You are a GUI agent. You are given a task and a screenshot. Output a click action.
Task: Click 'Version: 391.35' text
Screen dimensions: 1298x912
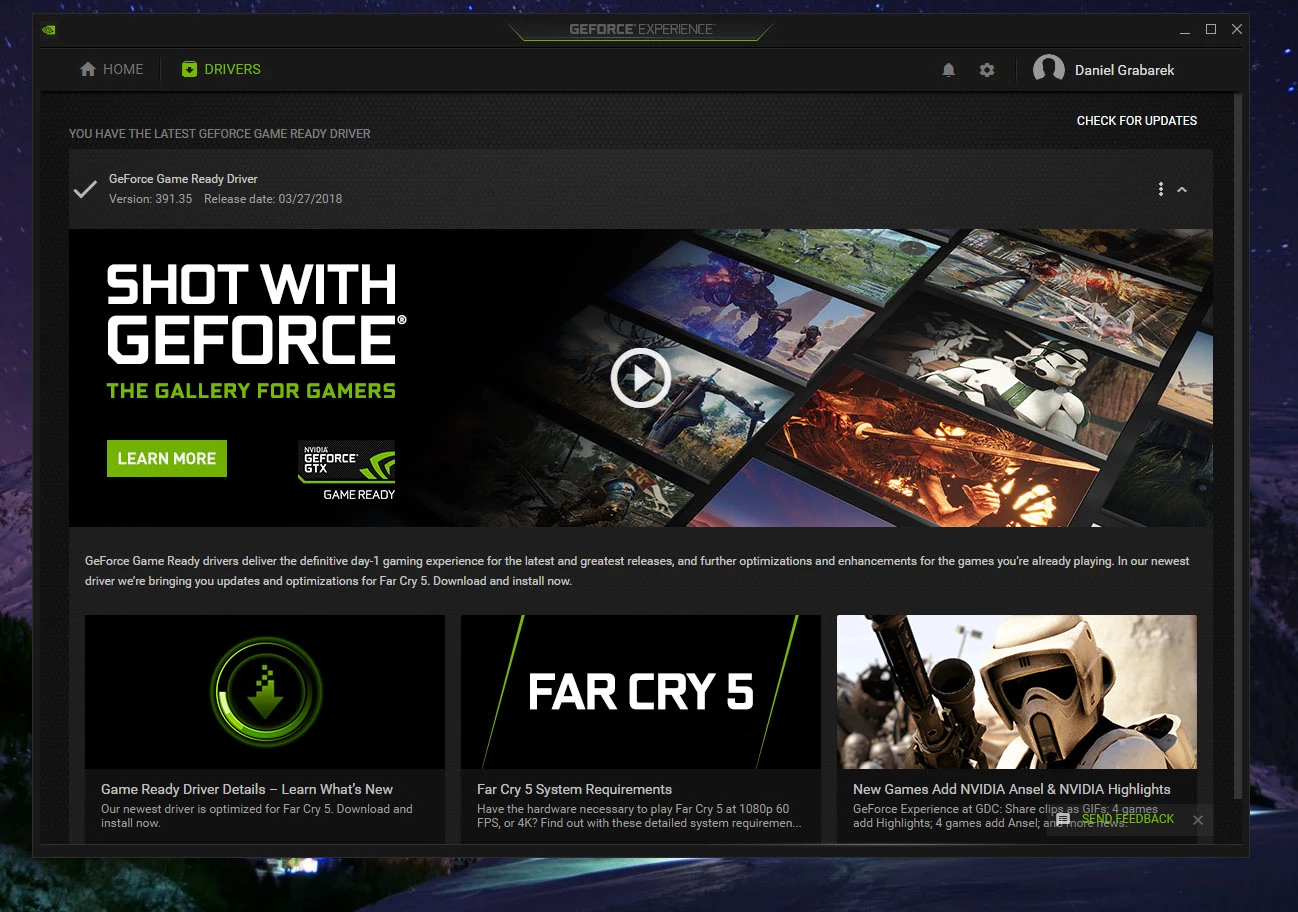[150, 199]
